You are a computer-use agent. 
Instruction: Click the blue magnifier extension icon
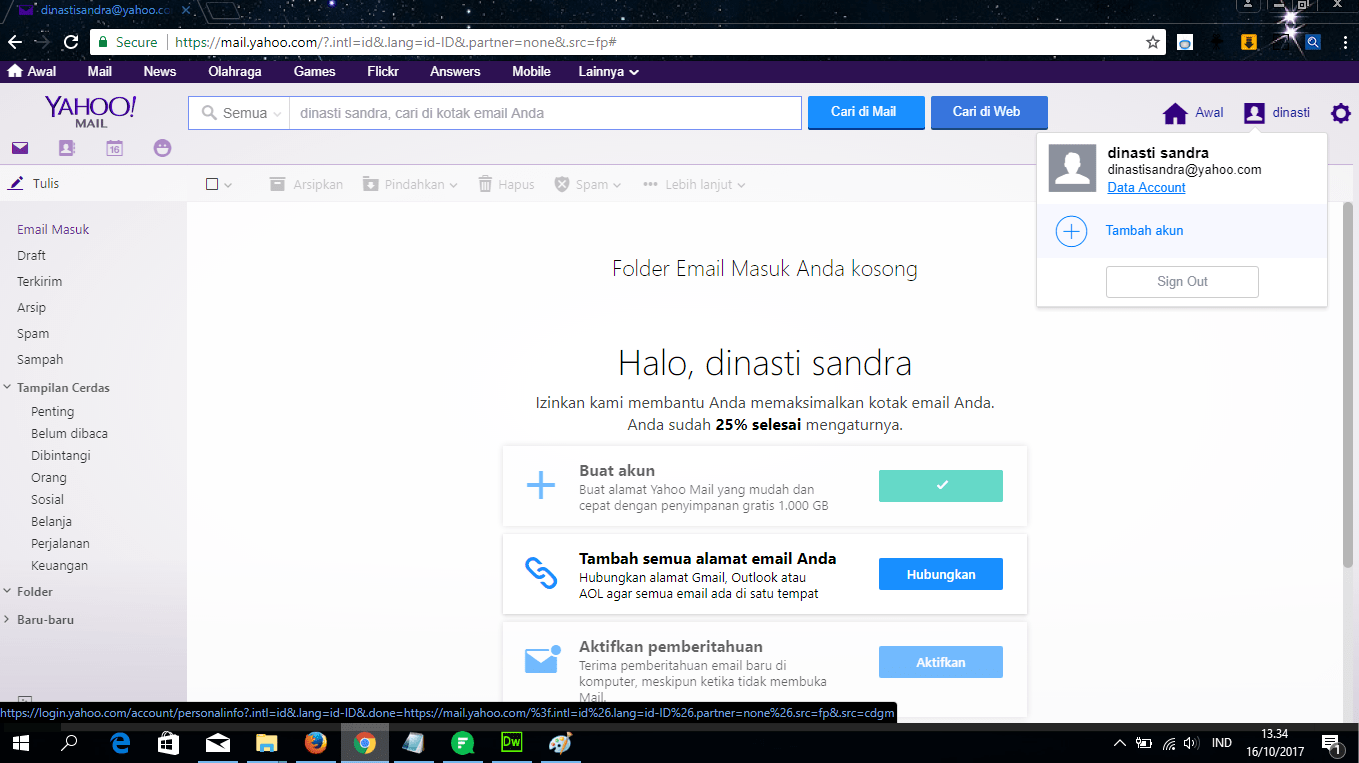click(x=1313, y=42)
